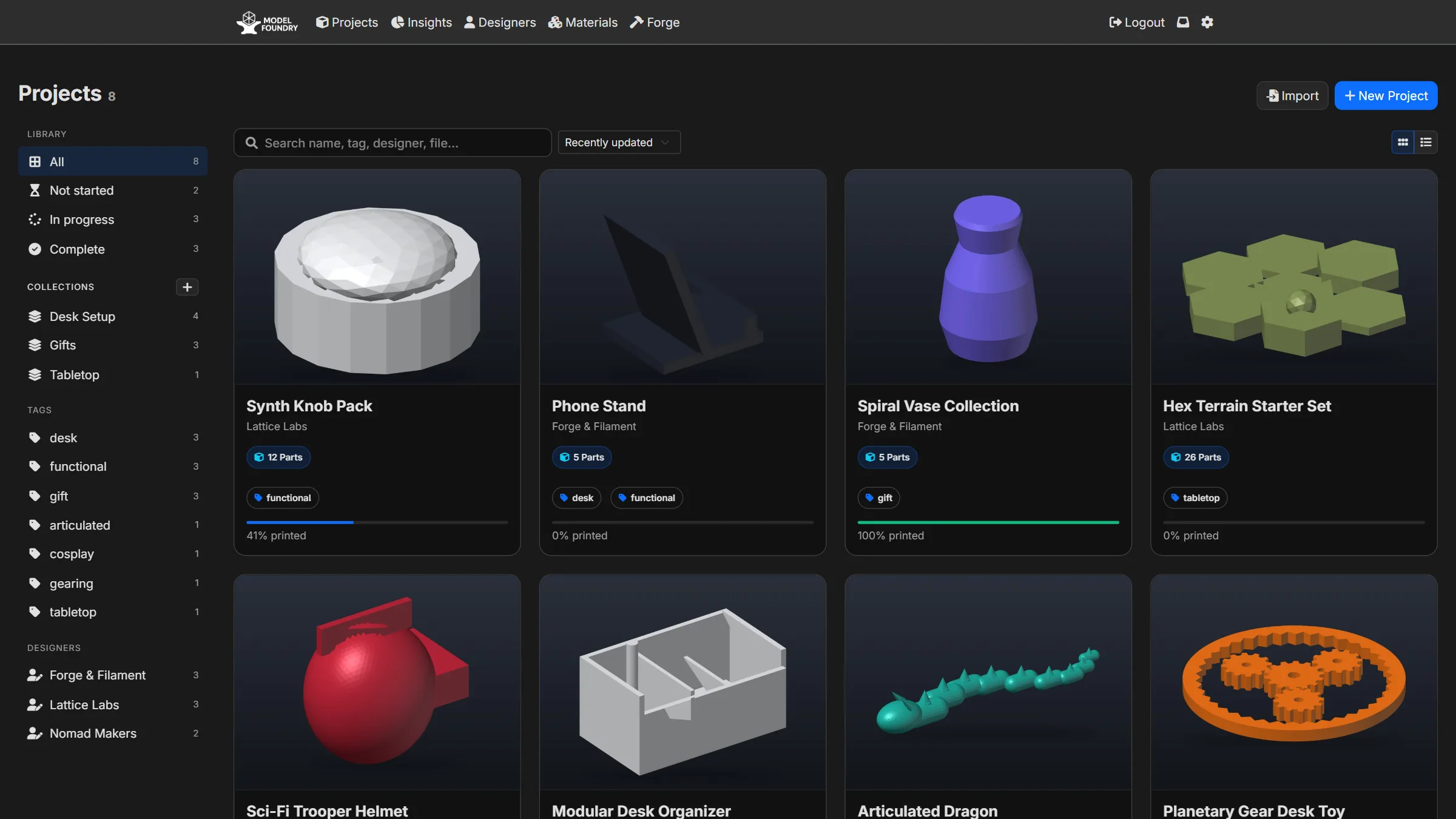
Task: Click tag icon beside cosplay
Action: click(x=35, y=554)
